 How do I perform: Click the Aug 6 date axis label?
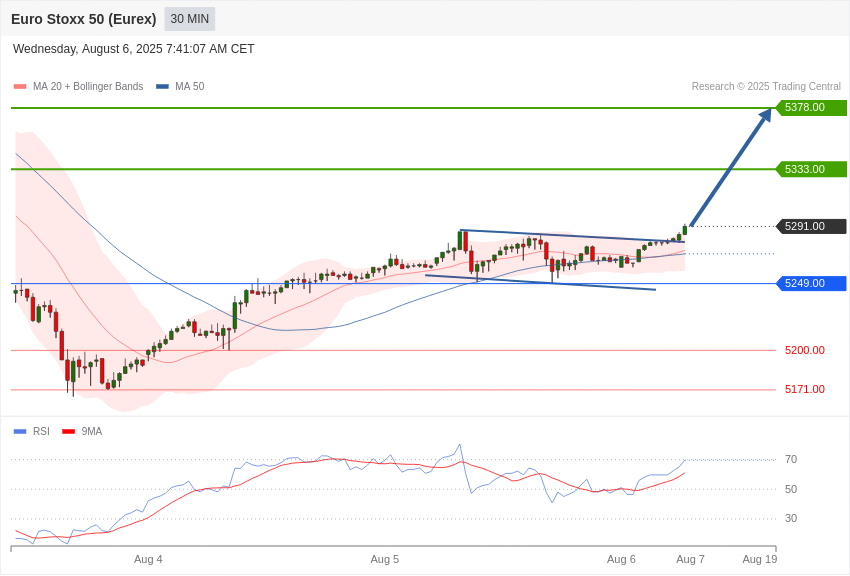click(621, 559)
